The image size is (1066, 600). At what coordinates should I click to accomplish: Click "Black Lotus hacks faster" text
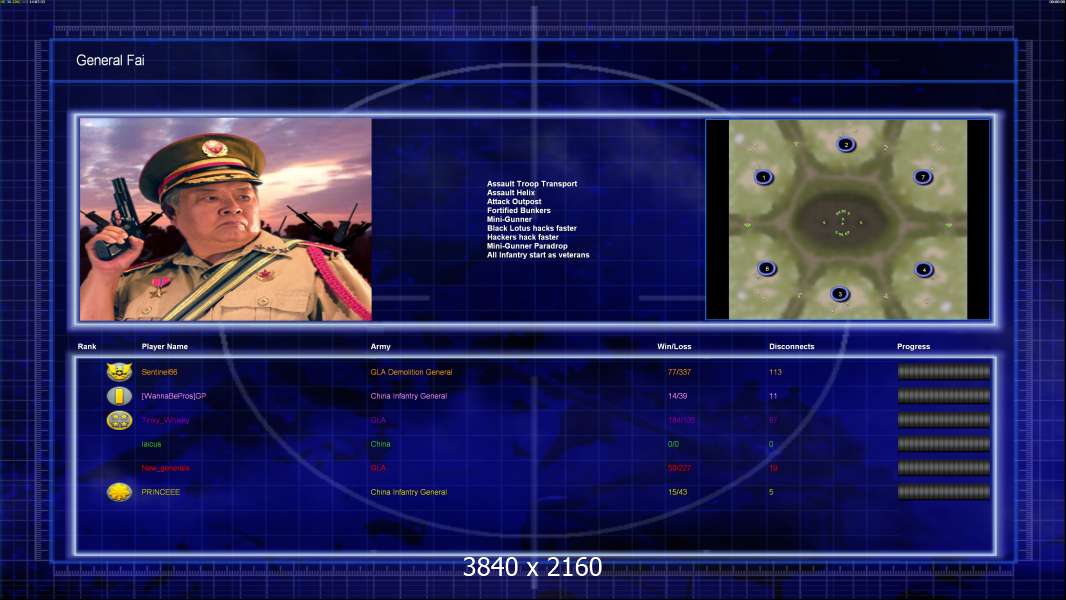click(x=532, y=228)
